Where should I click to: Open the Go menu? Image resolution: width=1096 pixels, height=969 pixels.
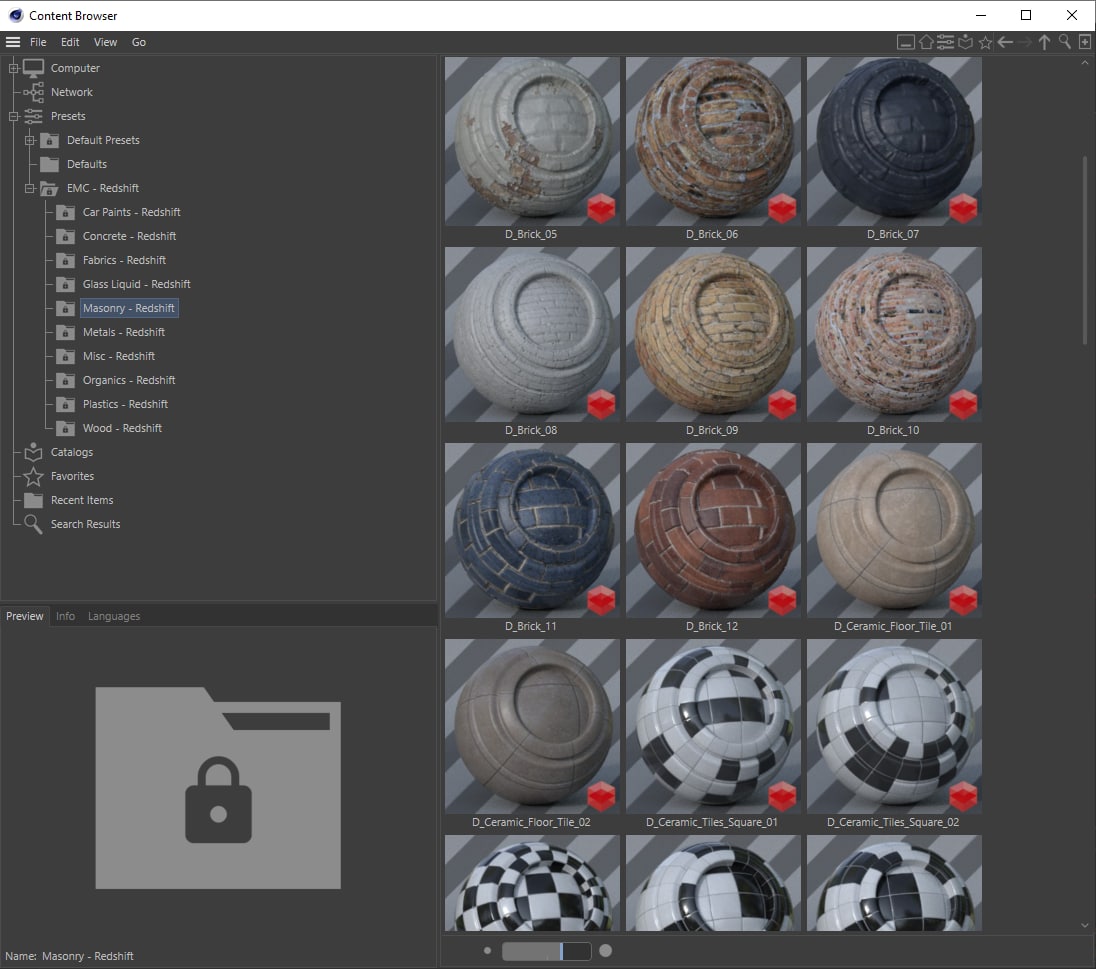139,42
